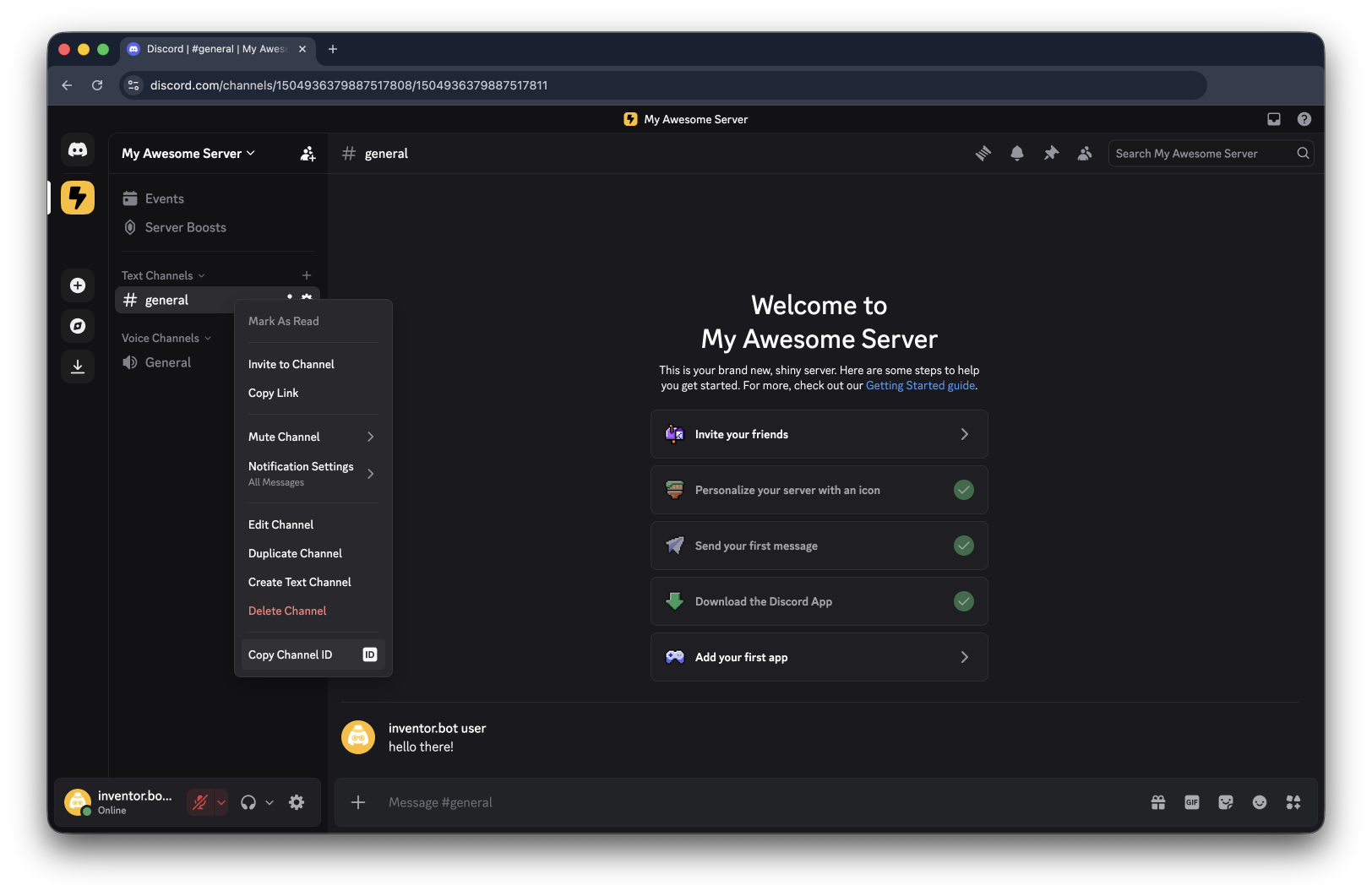Choose Copy Link from context menu
Screen dimensions: 1372x896
point(313,393)
